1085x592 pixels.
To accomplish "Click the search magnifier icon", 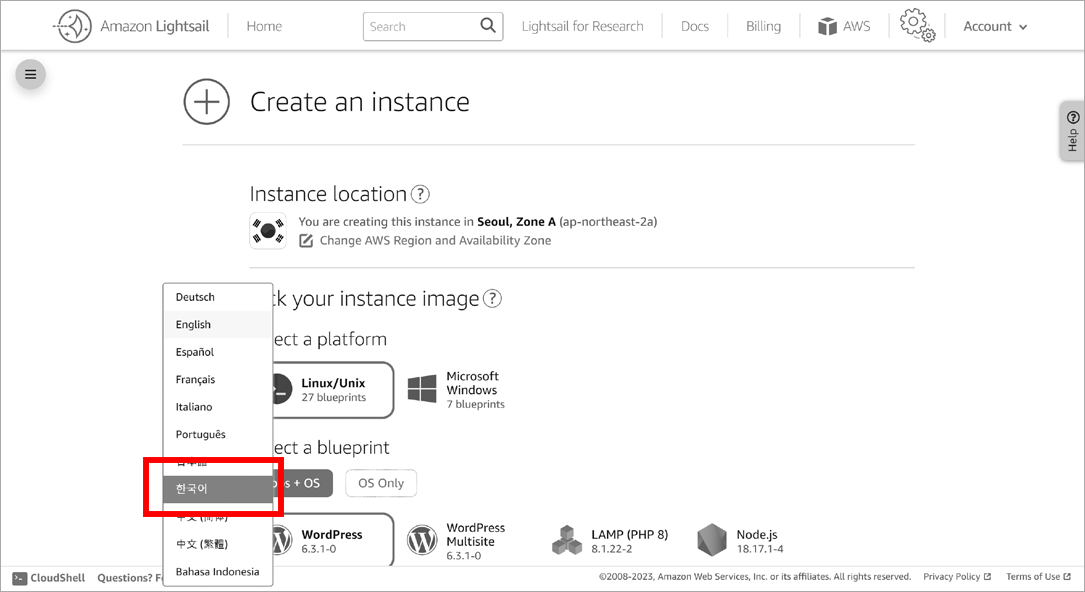I will (x=488, y=26).
